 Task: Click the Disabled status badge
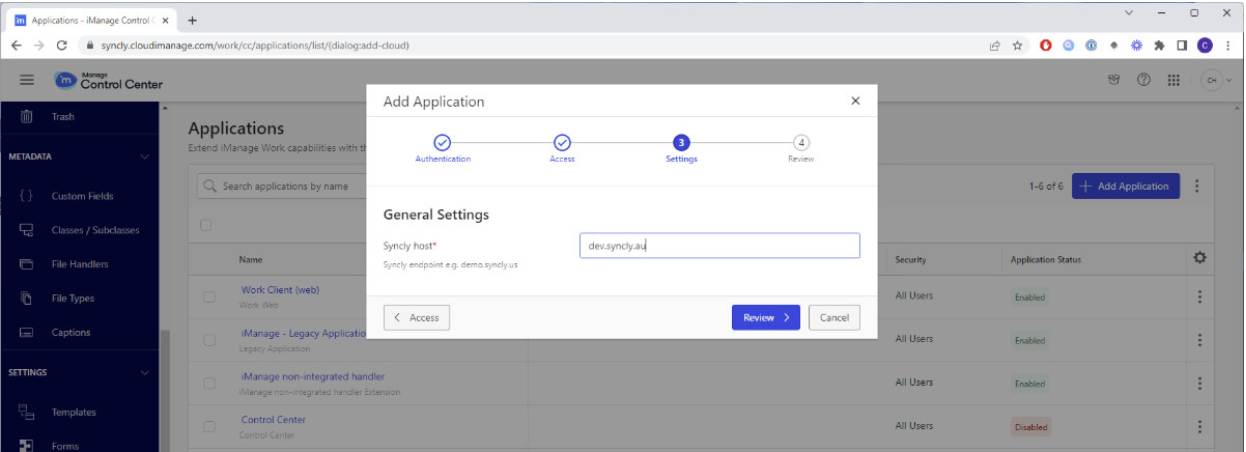coord(1031,427)
